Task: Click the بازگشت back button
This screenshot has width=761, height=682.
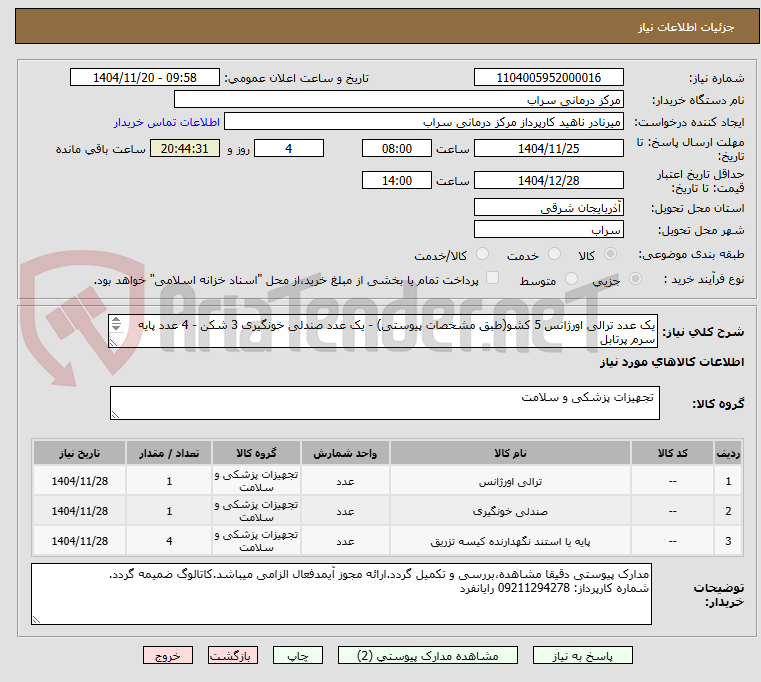Action: tap(232, 655)
